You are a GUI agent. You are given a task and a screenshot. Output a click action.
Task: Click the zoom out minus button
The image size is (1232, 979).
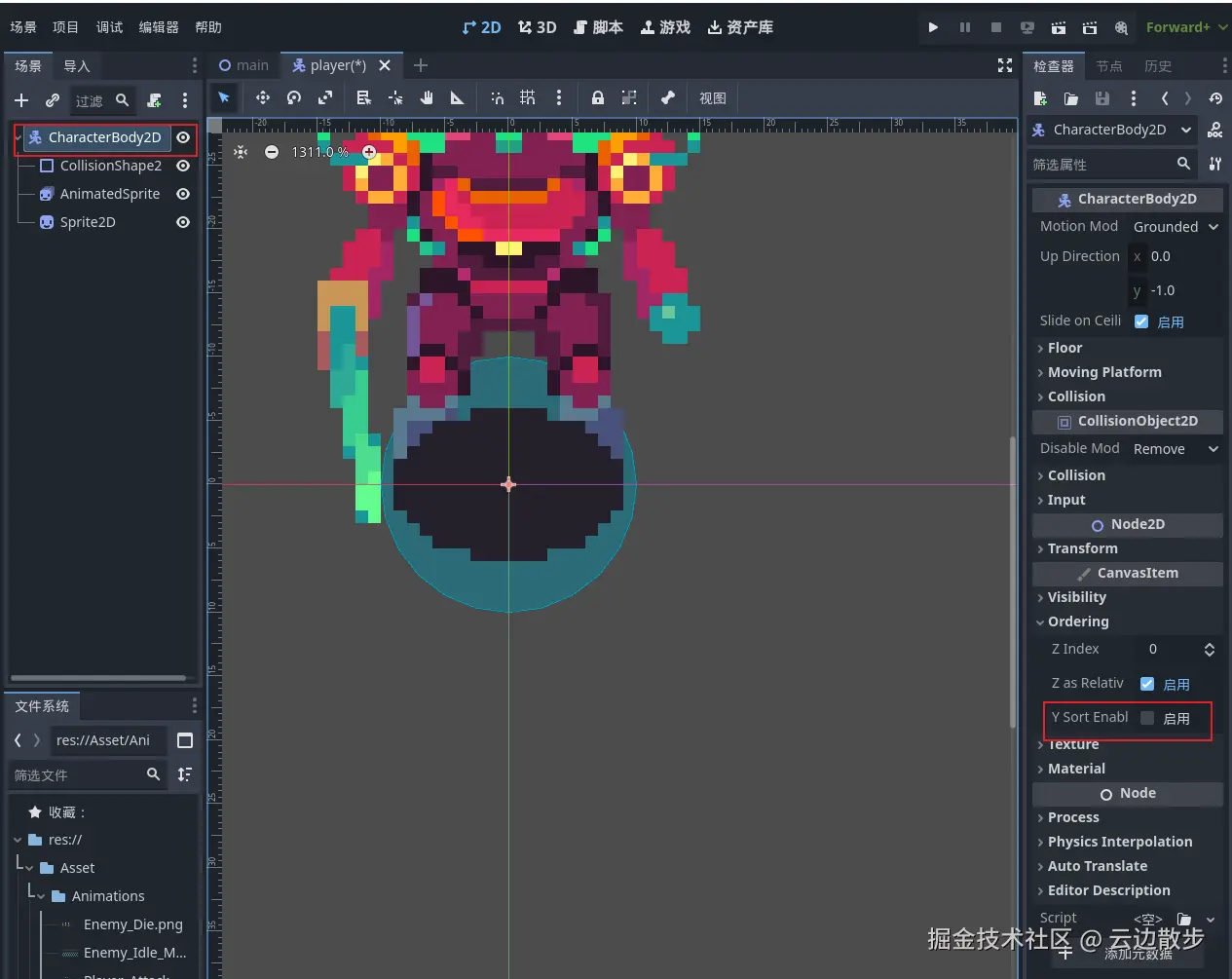pyautogui.click(x=272, y=152)
